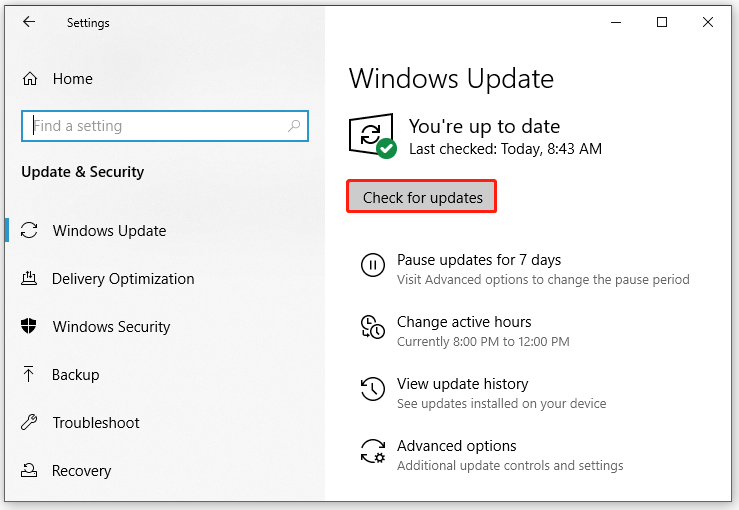Open the Troubleshoot page
This screenshot has width=739, height=510.
coord(96,423)
